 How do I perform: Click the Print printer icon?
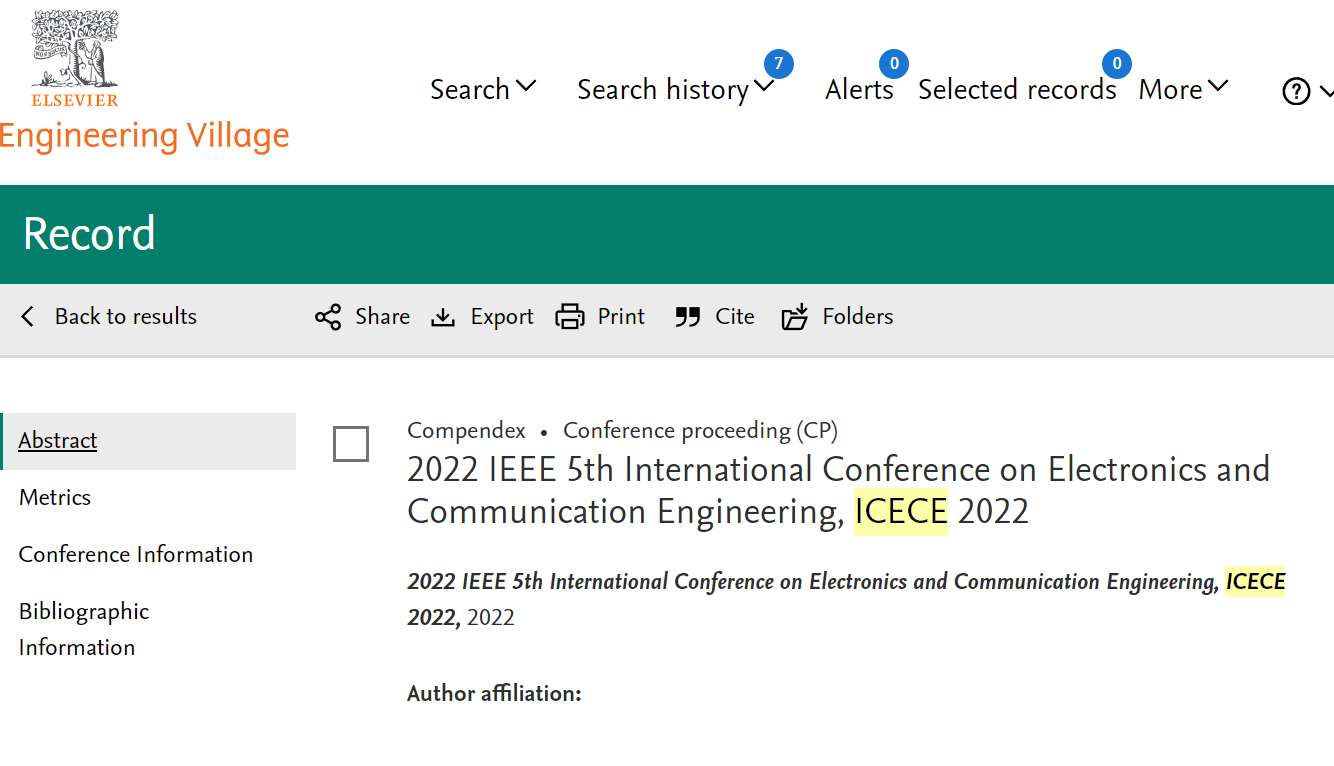(570, 317)
